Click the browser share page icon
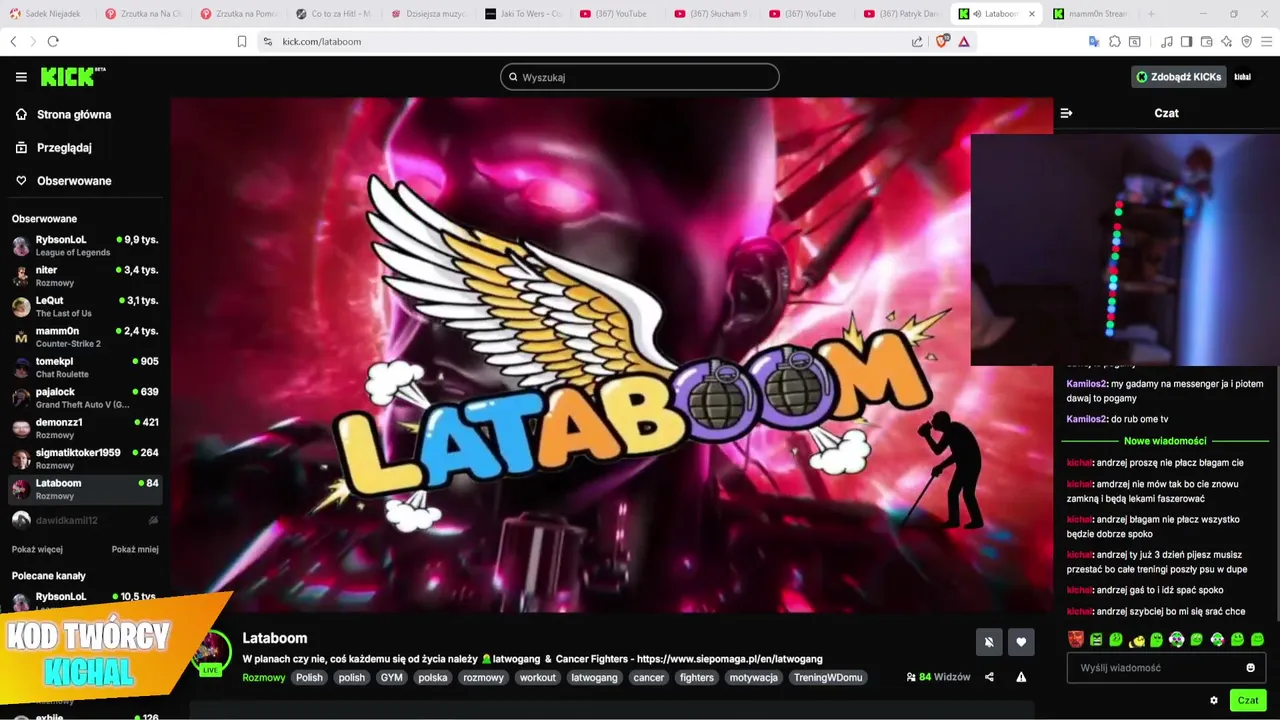Image resolution: width=1280 pixels, height=720 pixels. pos(917,41)
